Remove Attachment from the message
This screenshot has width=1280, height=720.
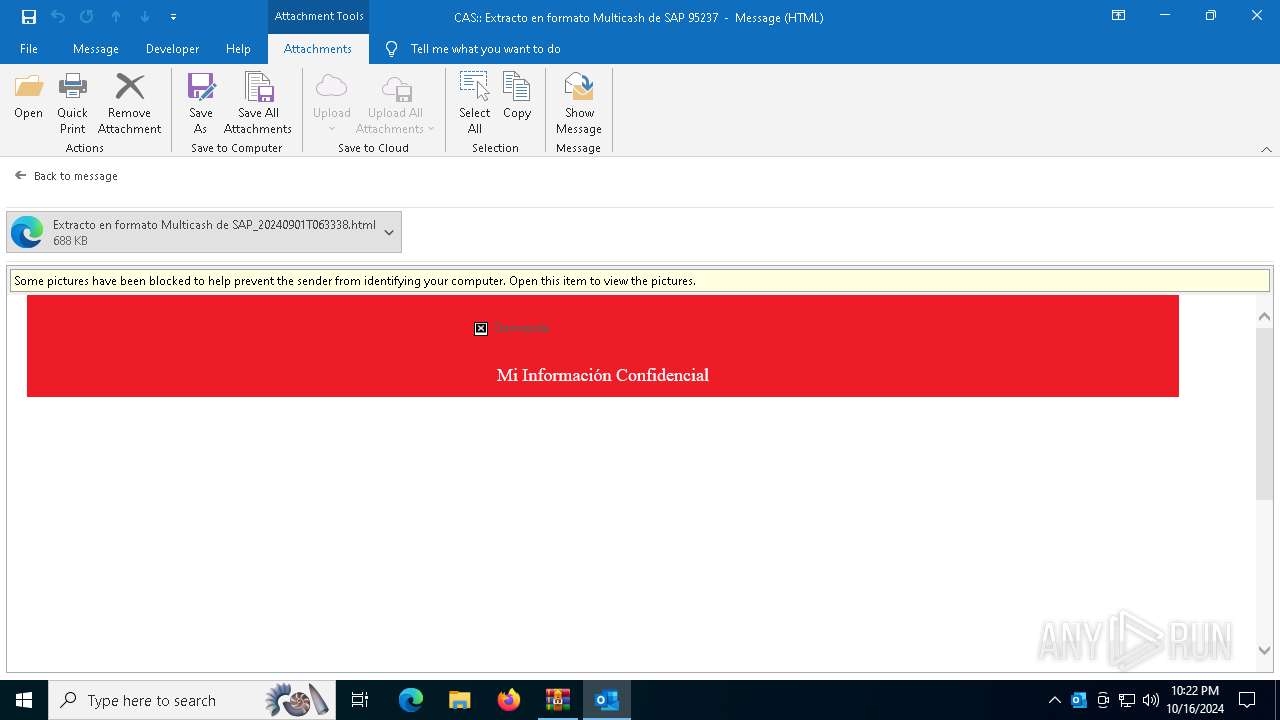tap(129, 104)
